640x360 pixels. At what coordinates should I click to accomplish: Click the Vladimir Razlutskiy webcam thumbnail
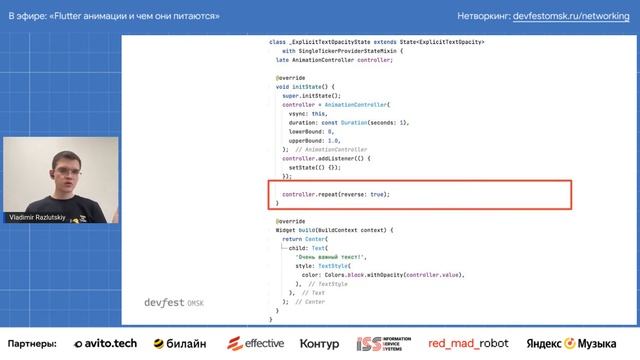click(x=61, y=180)
